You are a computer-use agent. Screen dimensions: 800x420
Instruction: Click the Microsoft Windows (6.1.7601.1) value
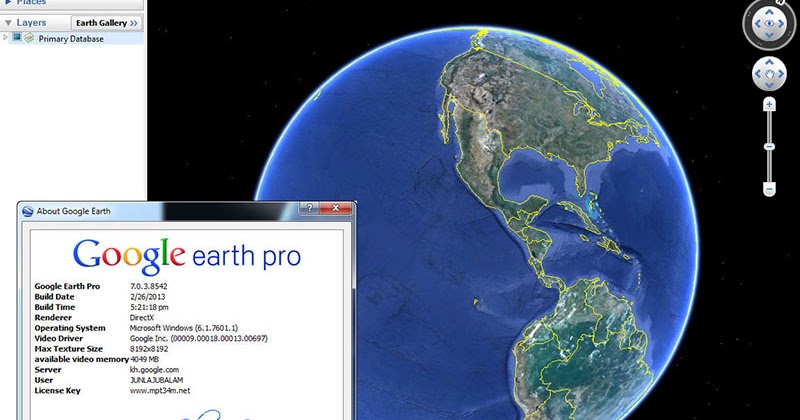click(x=184, y=328)
